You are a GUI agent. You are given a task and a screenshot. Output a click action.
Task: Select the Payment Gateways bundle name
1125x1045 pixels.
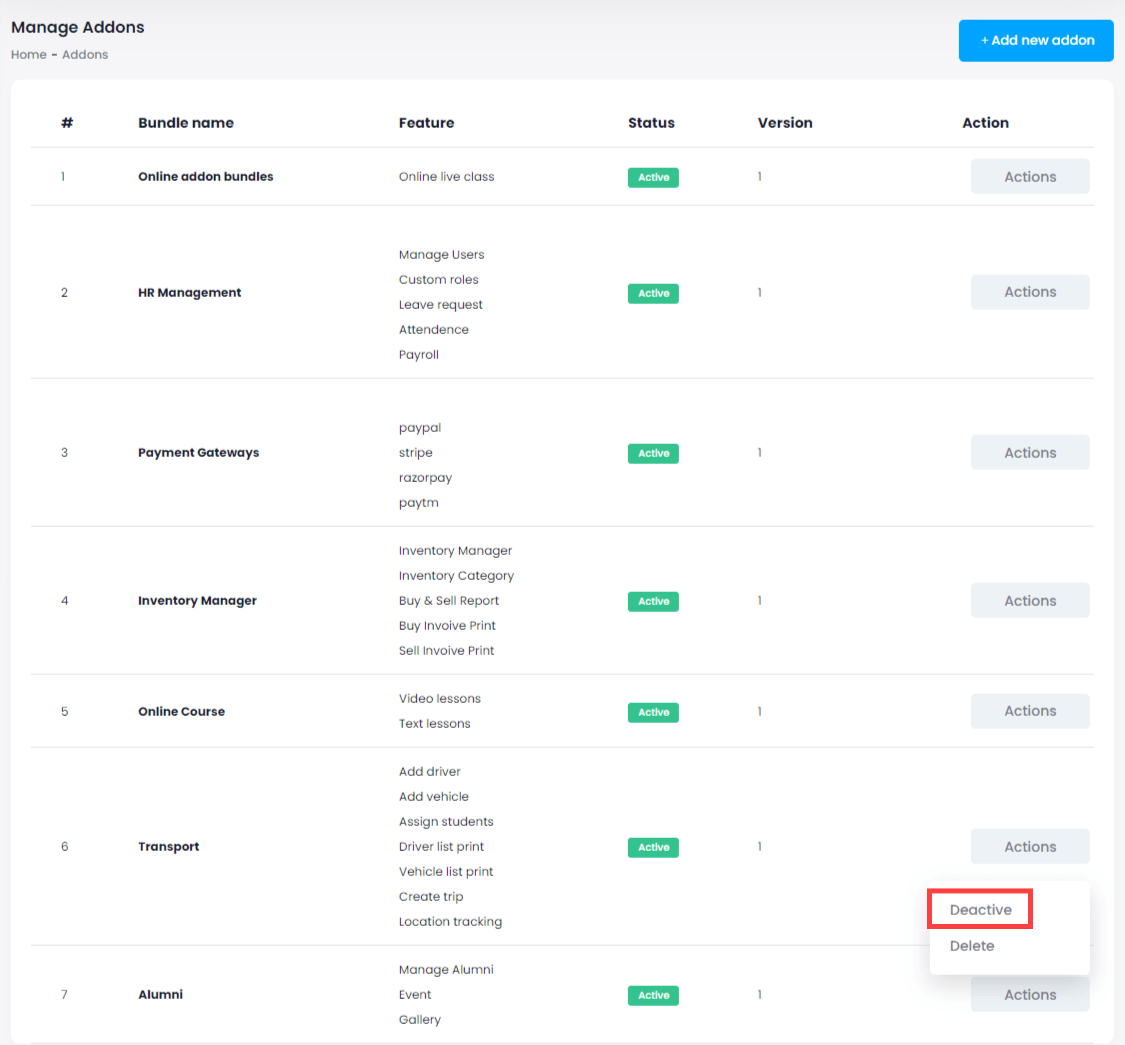pos(198,453)
